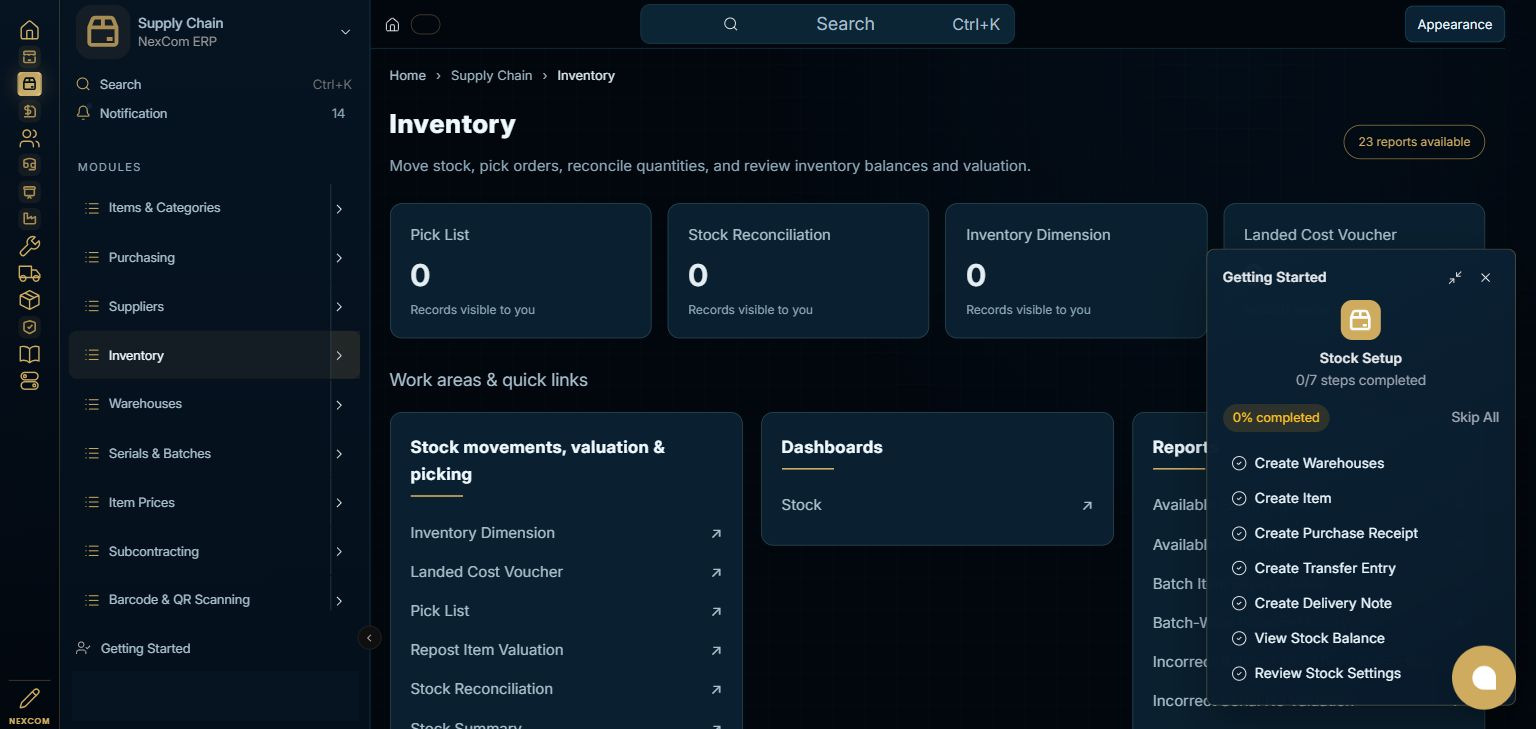
Task: Click the home icon in the top bar
Action: point(393,25)
